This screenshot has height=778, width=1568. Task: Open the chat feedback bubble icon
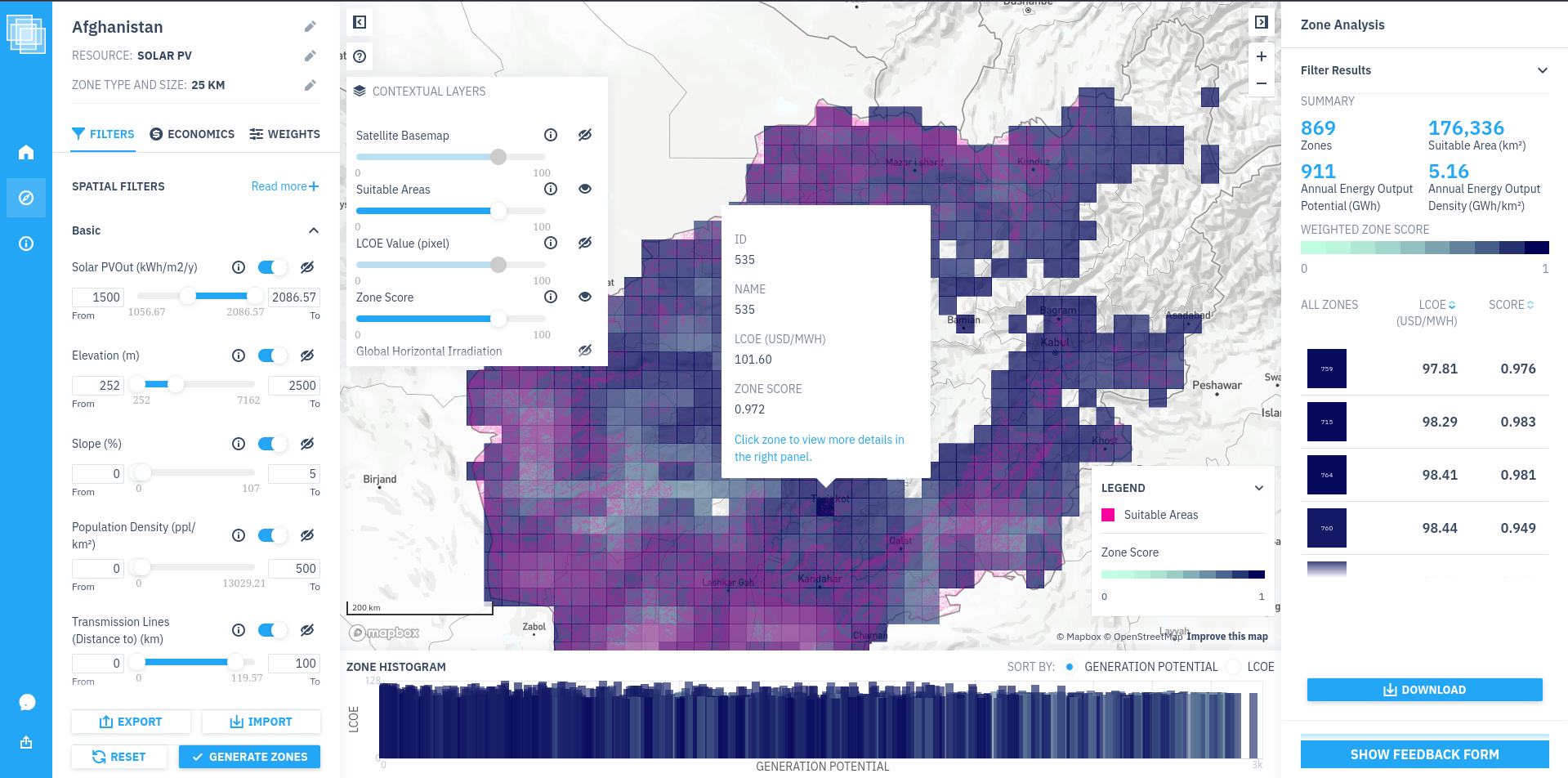[x=26, y=702]
